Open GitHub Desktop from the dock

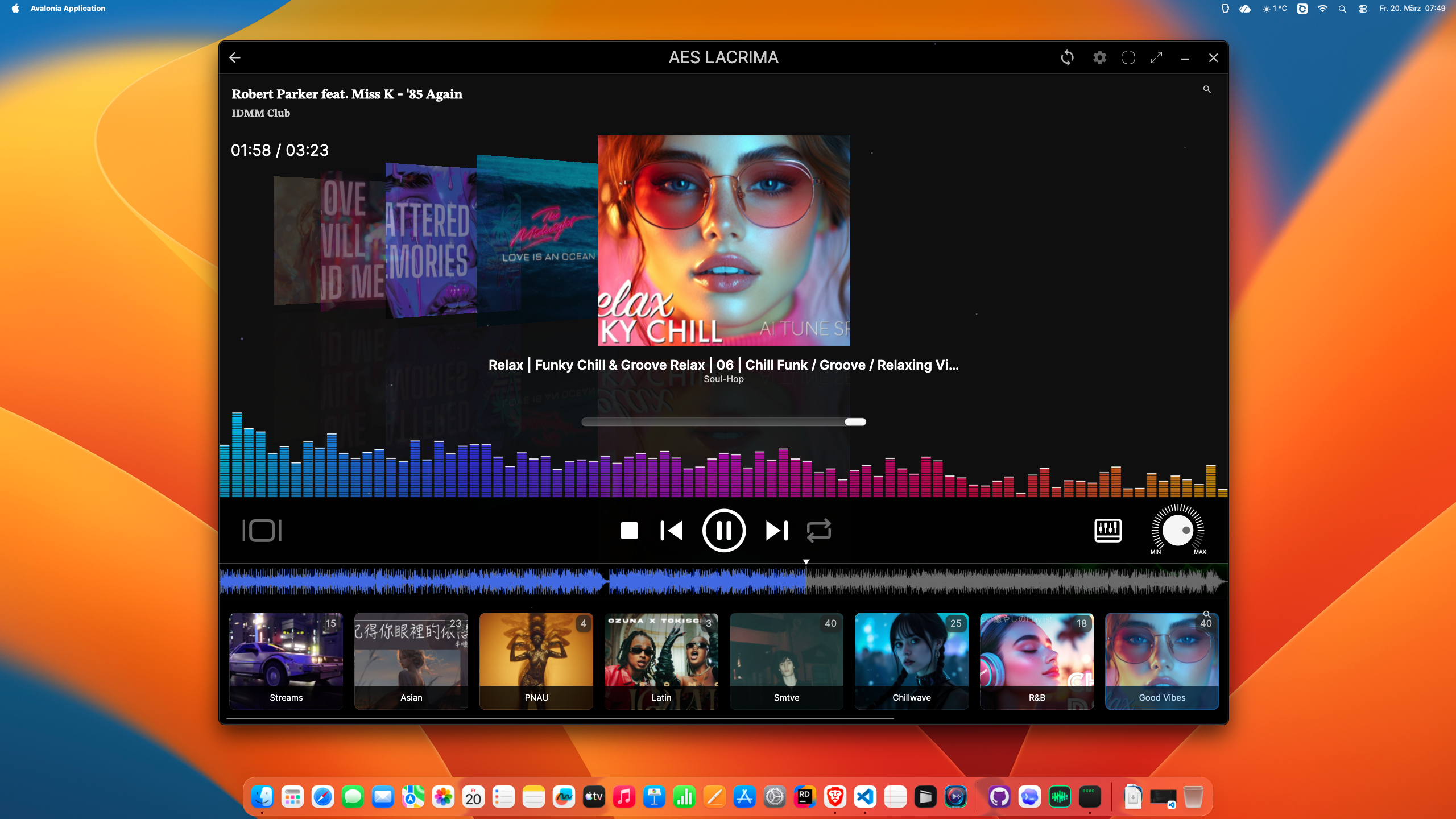coord(999,797)
